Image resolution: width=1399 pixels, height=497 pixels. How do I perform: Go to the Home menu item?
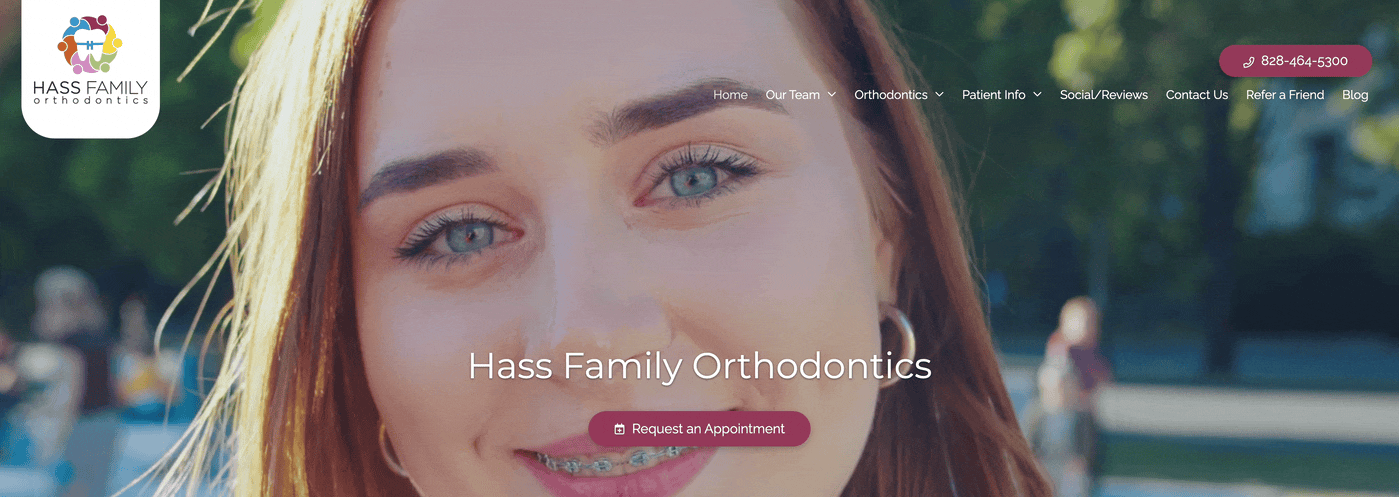pyautogui.click(x=730, y=95)
